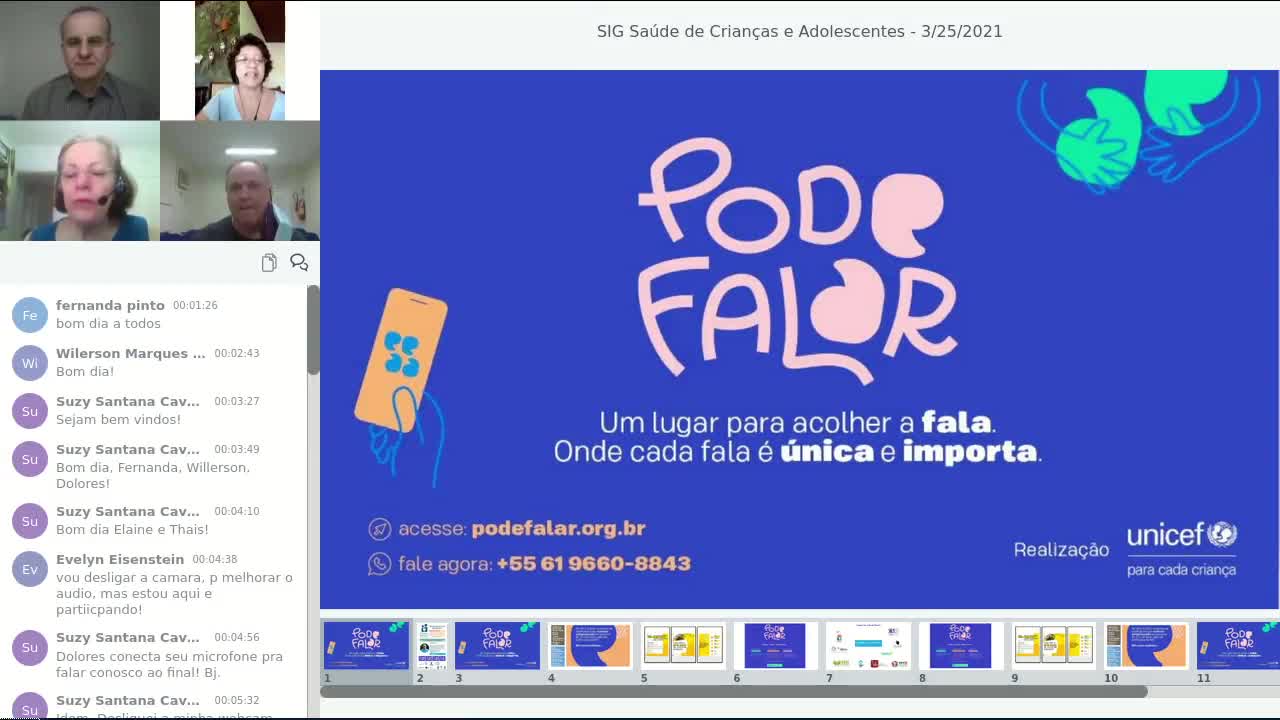Image resolution: width=1280 pixels, height=720 pixels.
Task: Click the compass icon next to 'acesse'
Action: pyautogui.click(x=379, y=529)
